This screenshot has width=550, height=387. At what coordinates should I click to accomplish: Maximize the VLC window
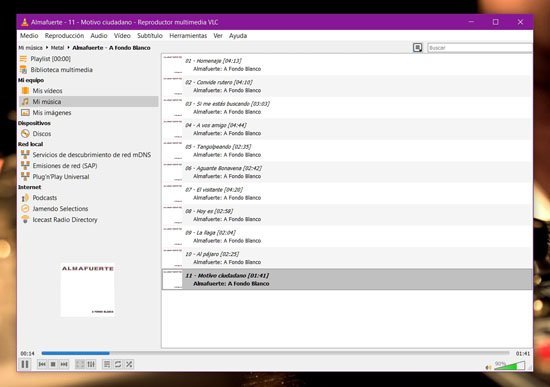click(495, 22)
